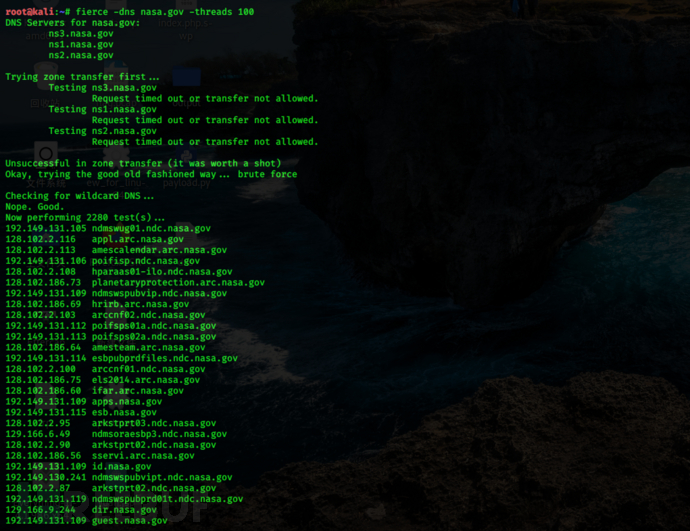This screenshot has height=531, width=690.
Task: Select hostname amescalendar.arc.nasa.gov
Action: 159,250
